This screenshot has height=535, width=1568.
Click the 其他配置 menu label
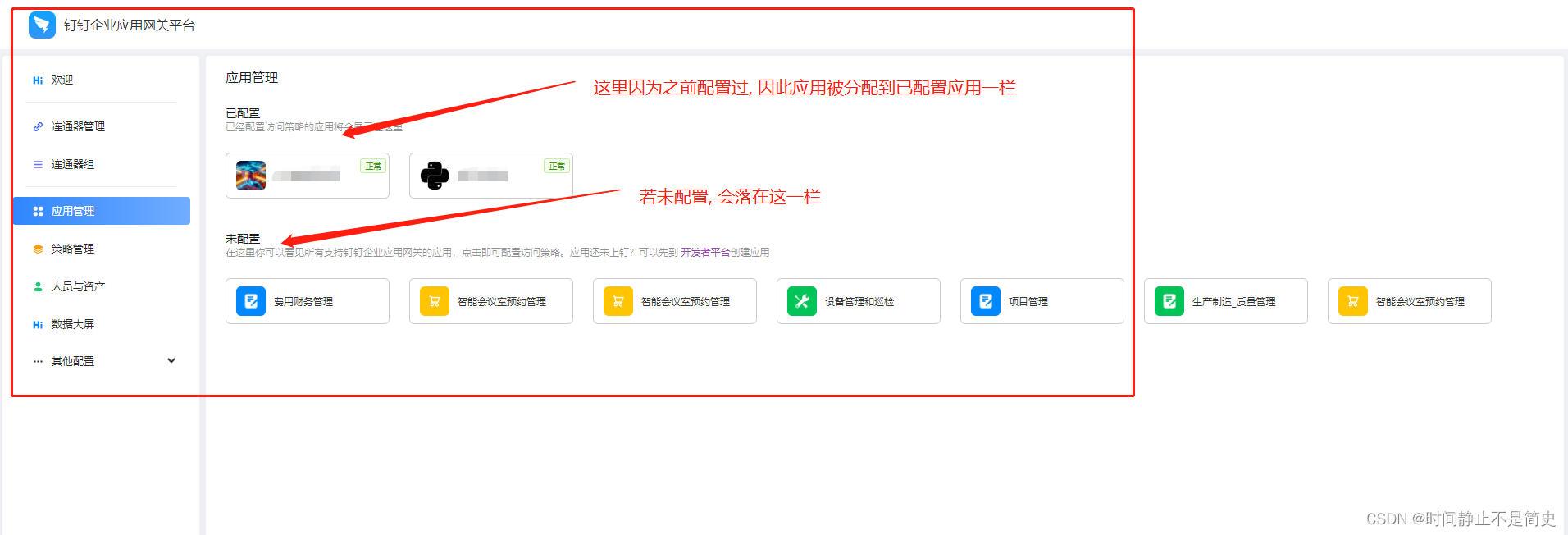[73, 361]
